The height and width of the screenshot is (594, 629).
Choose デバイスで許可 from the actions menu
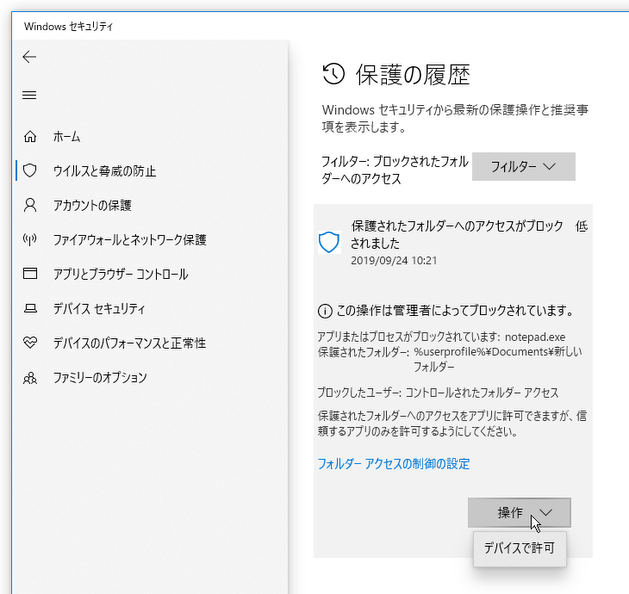coord(519,548)
